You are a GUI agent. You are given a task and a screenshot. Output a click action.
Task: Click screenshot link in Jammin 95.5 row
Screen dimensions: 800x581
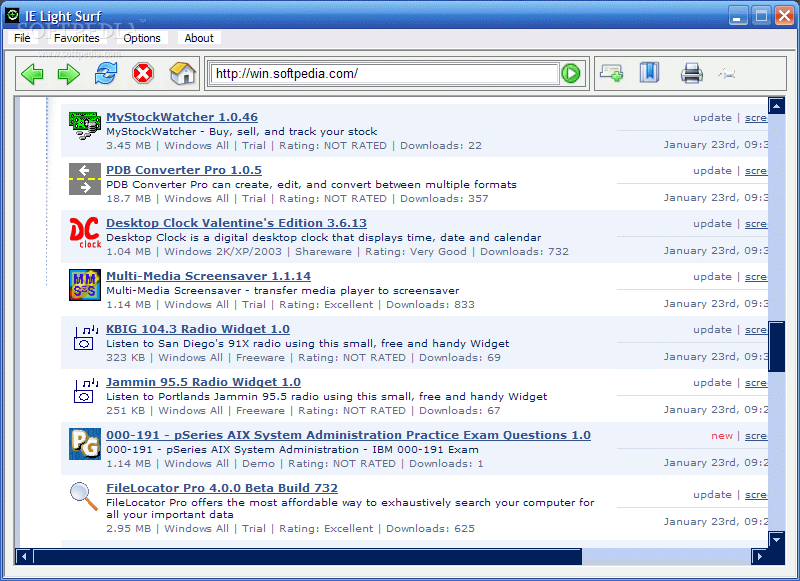point(756,383)
